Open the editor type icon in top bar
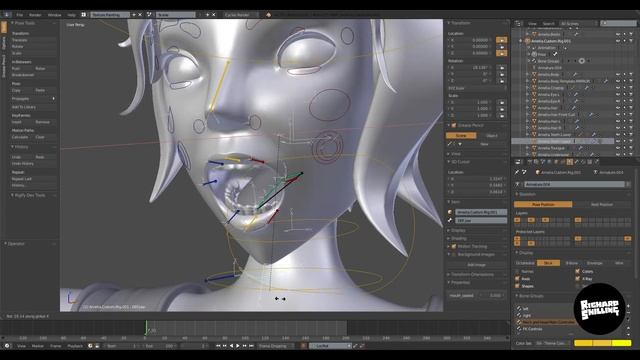The height and width of the screenshot is (360, 640). (x=7, y=15)
